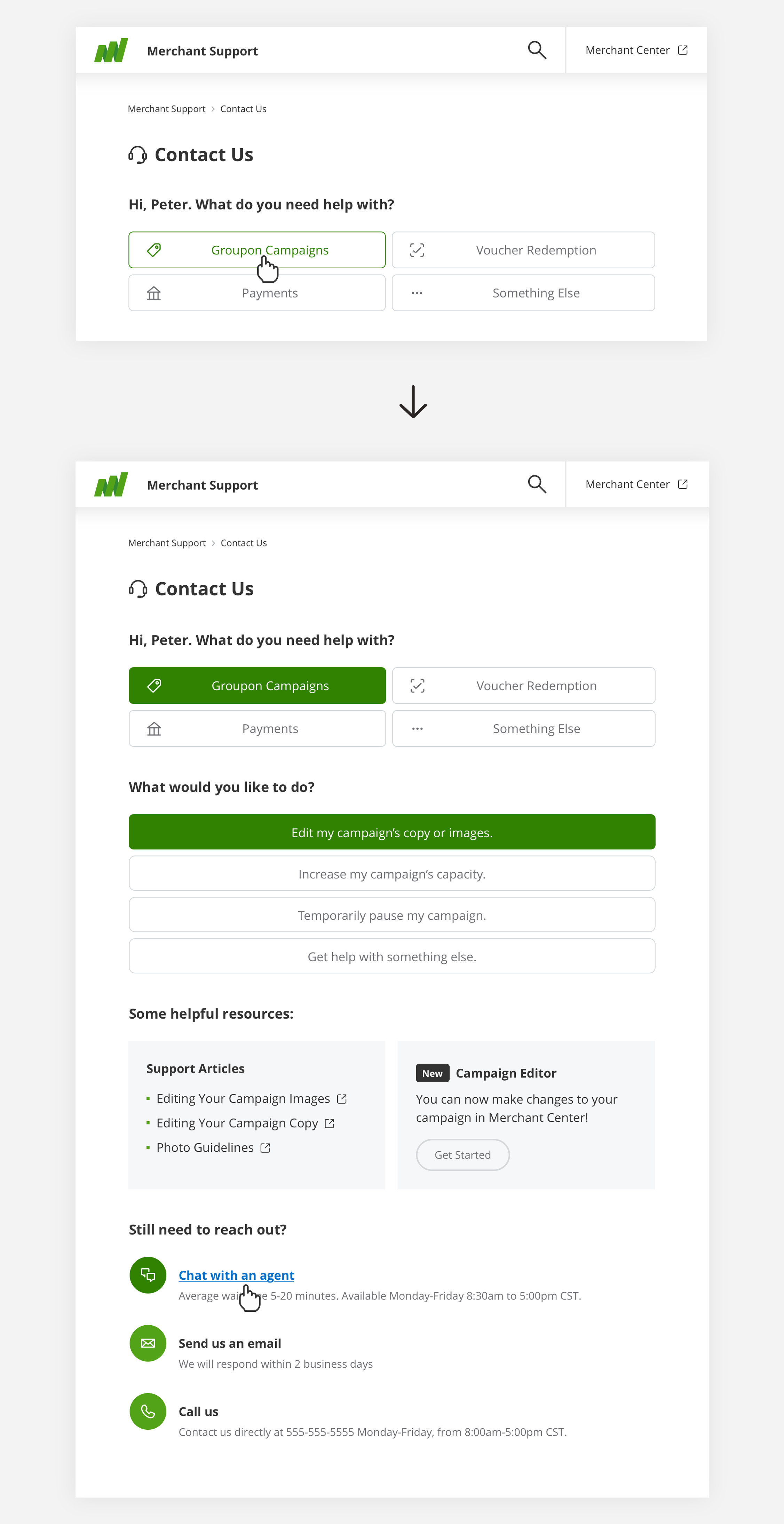
Task: Choose Increase my campaign's capacity option
Action: pyautogui.click(x=392, y=873)
